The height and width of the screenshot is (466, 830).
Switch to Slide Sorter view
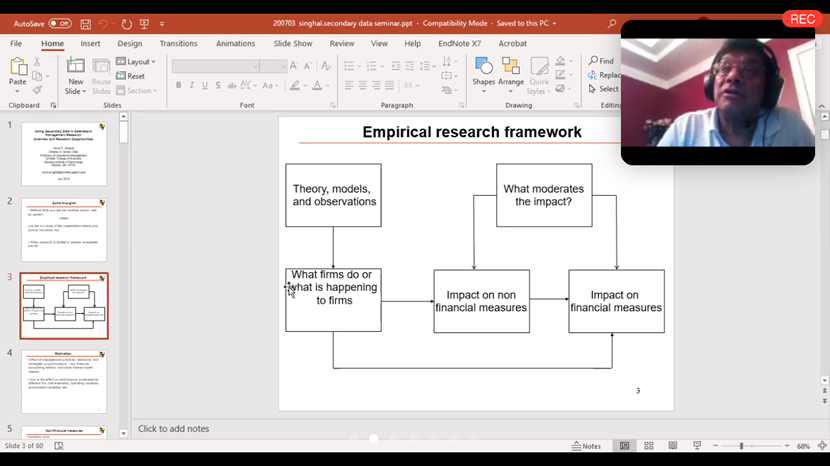tap(649, 446)
